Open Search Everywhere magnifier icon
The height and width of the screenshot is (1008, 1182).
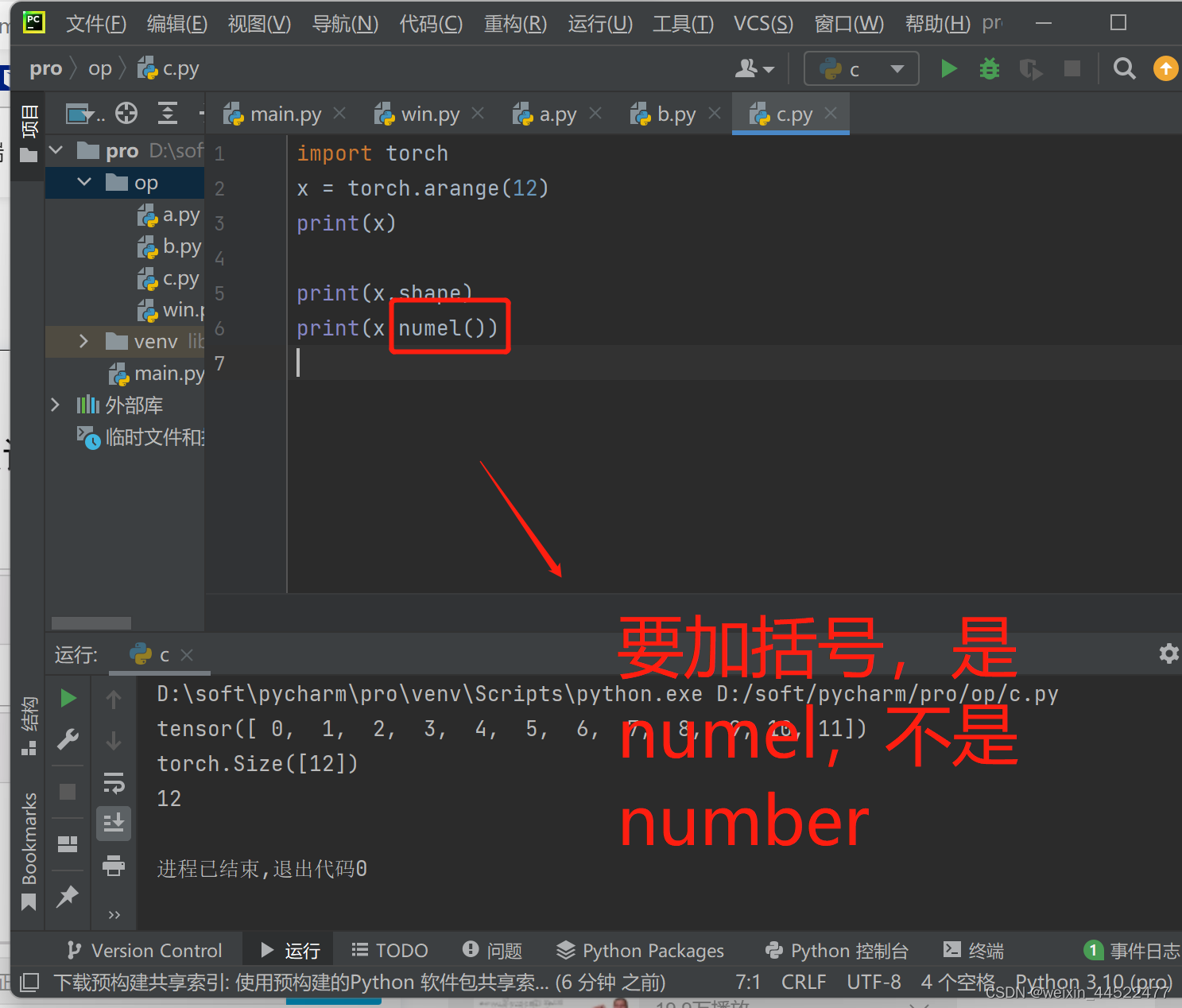(1124, 68)
